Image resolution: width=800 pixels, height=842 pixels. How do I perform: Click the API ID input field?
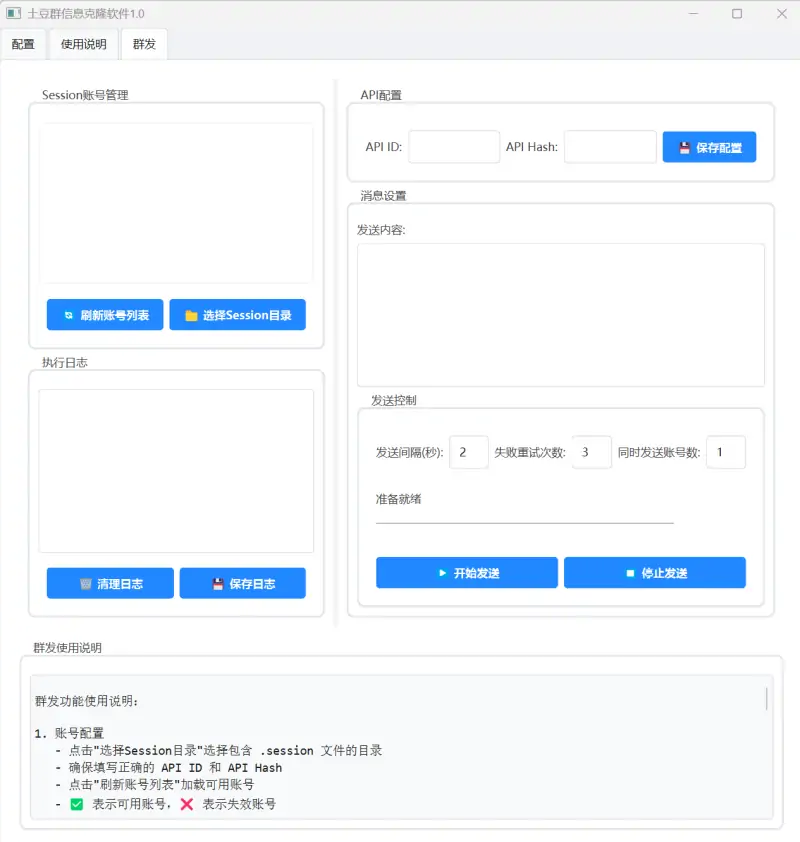[x=454, y=147]
